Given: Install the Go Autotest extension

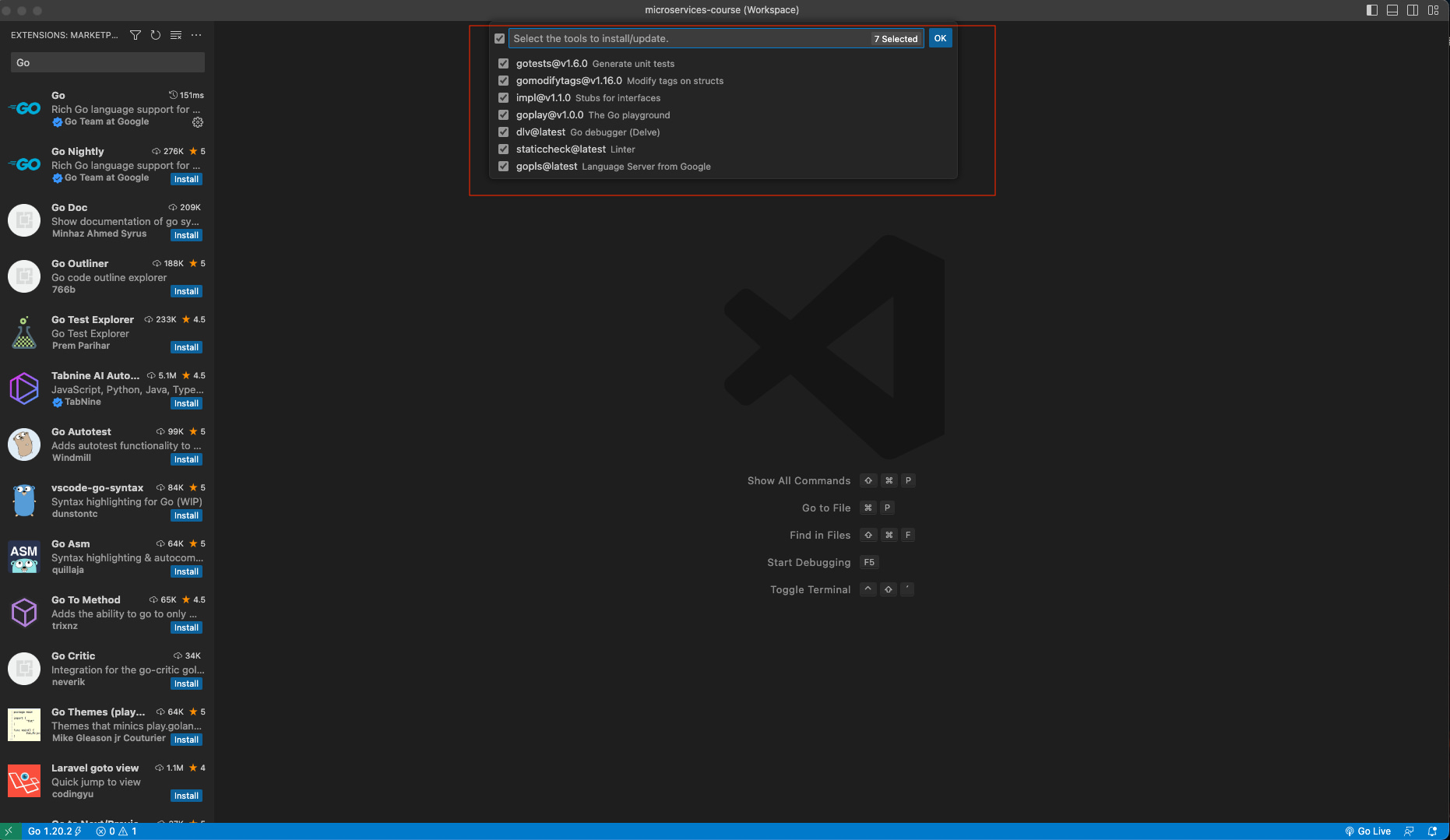Looking at the screenshot, I should 186,459.
